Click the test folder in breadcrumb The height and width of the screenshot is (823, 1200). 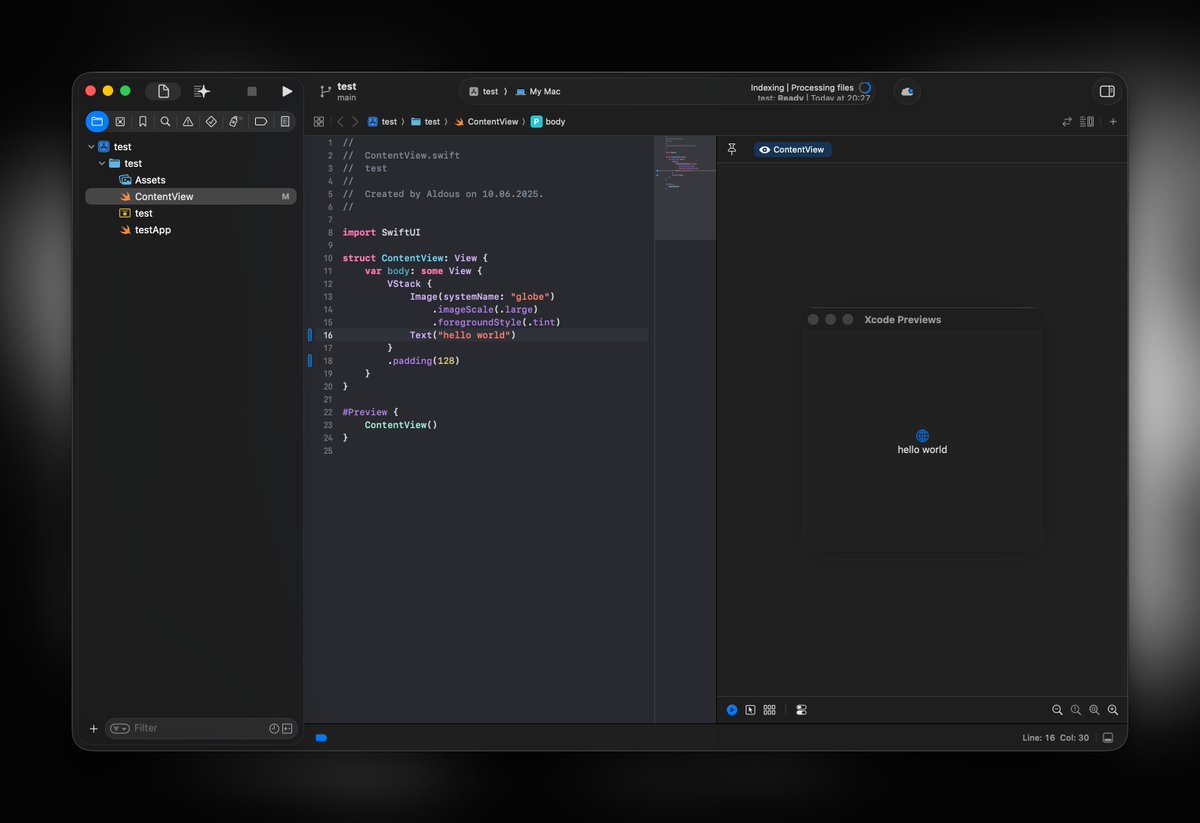tap(425, 121)
